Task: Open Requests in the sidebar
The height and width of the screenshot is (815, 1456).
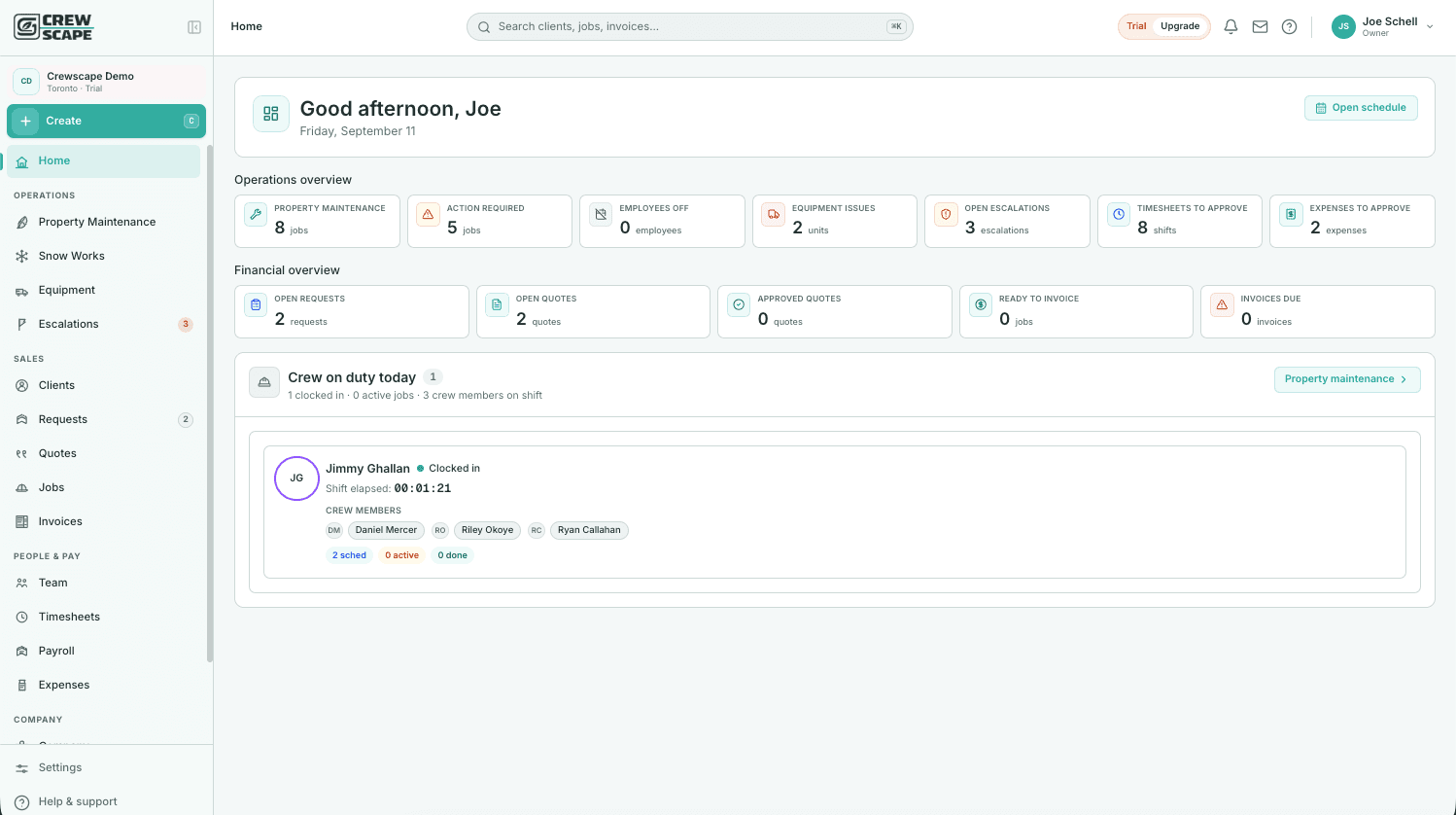Action: tap(103, 419)
